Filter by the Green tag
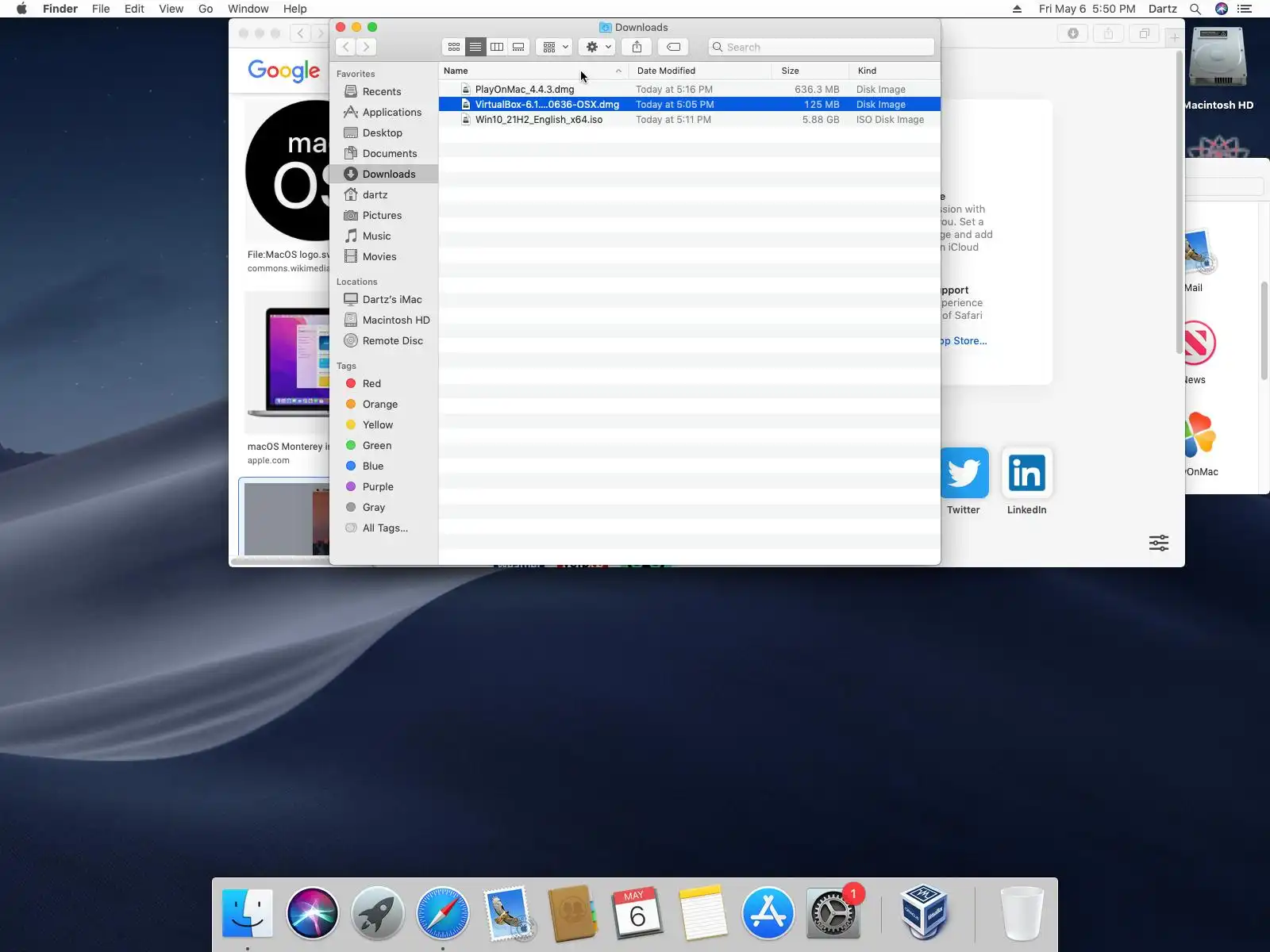 point(384,445)
